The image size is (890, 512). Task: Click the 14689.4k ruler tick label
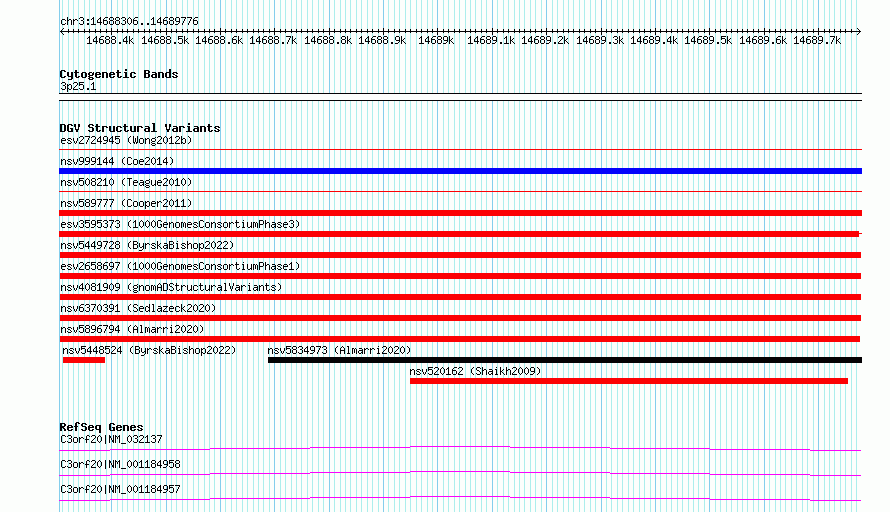(x=654, y=40)
